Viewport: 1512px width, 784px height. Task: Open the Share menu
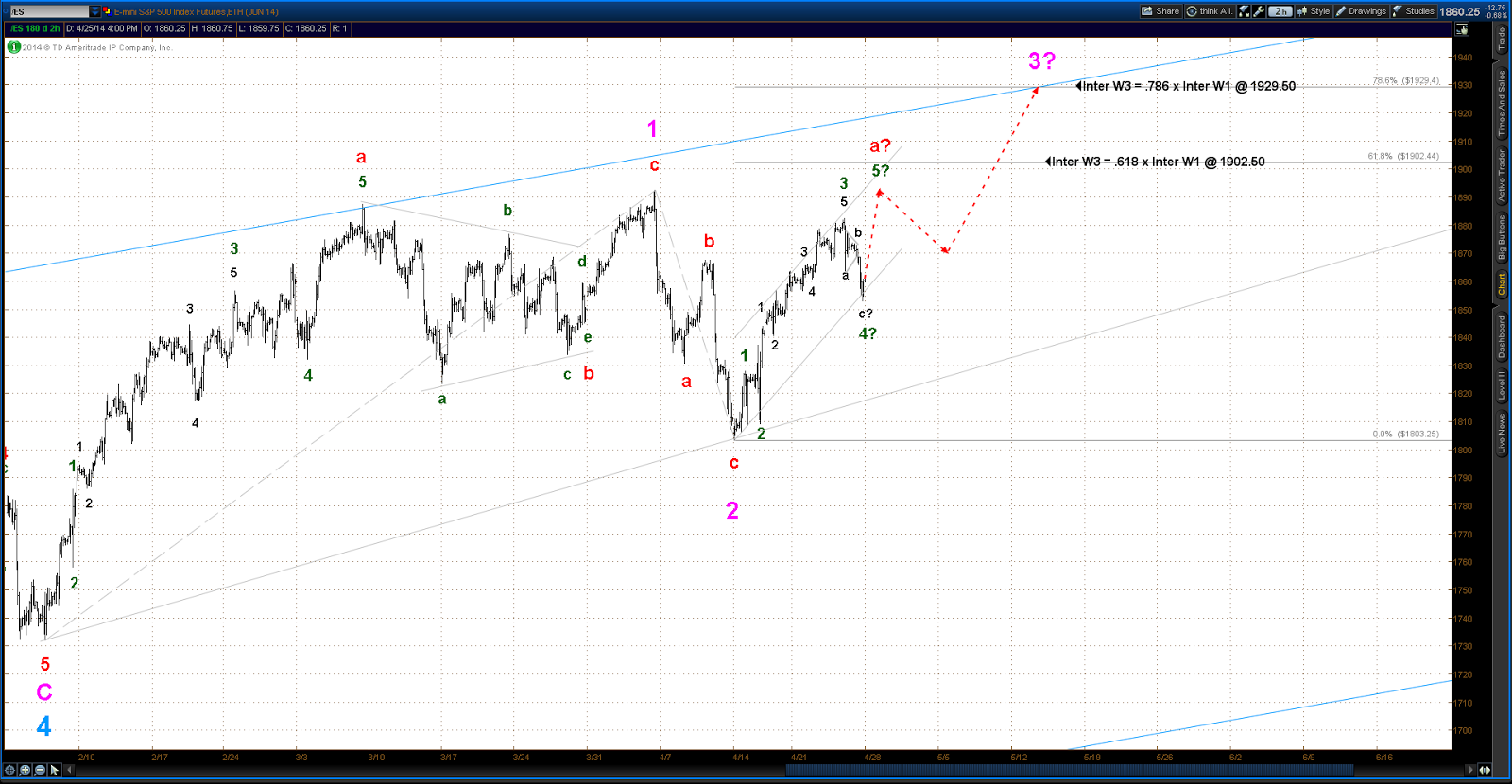[x=1160, y=11]
